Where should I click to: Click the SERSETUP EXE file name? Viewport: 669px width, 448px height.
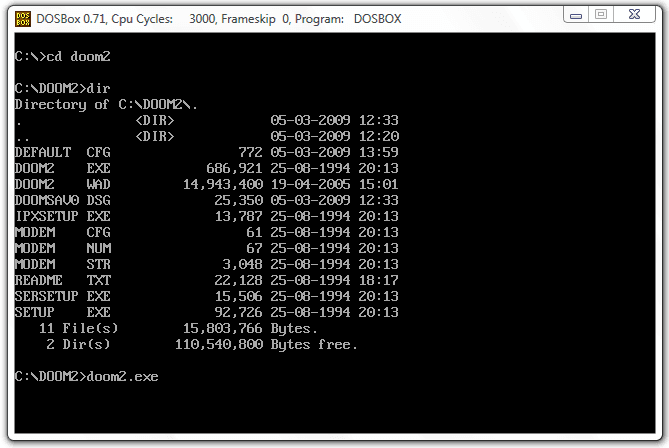(62, 296)
